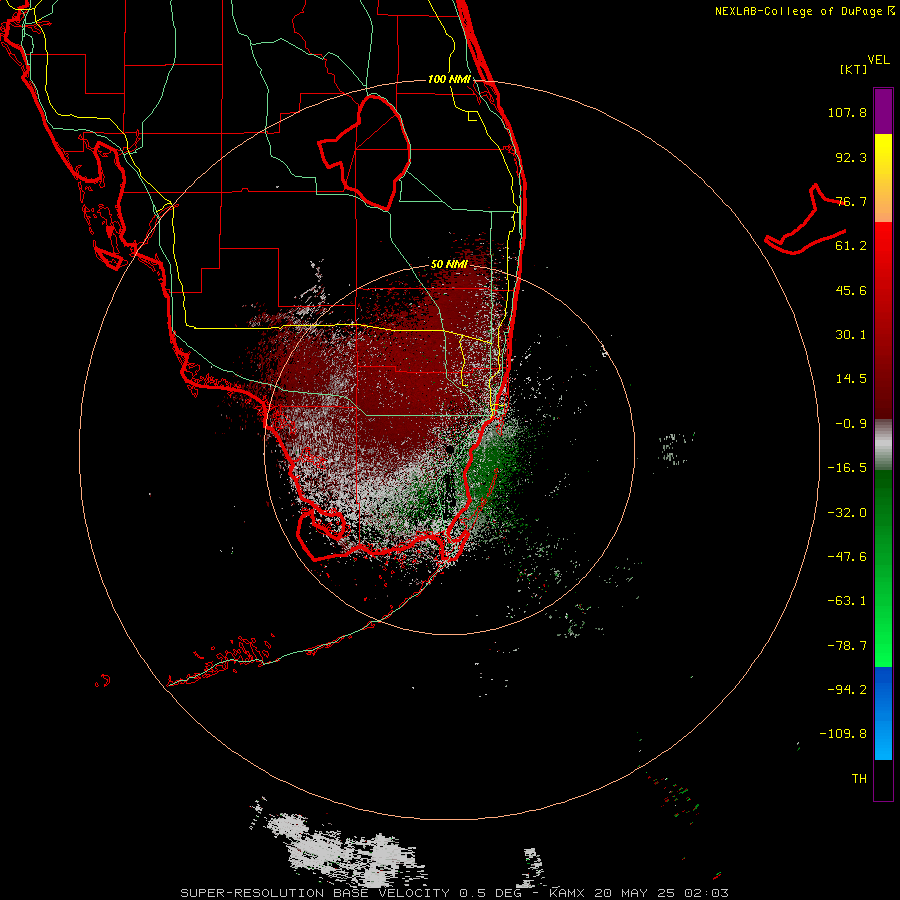The width and height of the screenshot is (900, 900).
Task: Pick the purple segment of the velocity color bar
Action: tap(883, 111)
